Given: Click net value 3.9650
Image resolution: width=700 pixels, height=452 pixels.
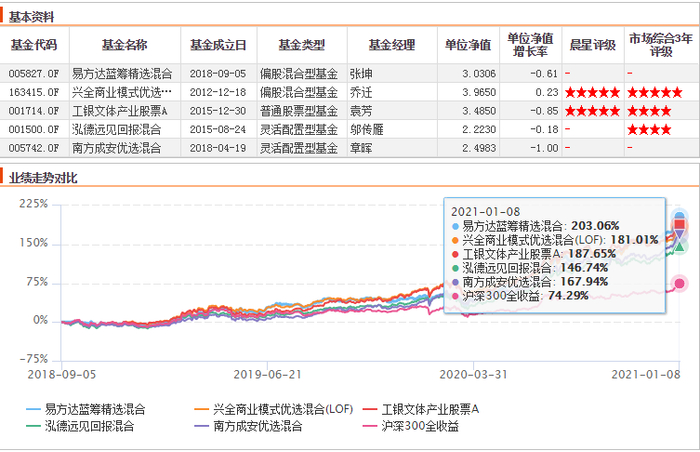Looking at the screenshot, I should (479, 92).
